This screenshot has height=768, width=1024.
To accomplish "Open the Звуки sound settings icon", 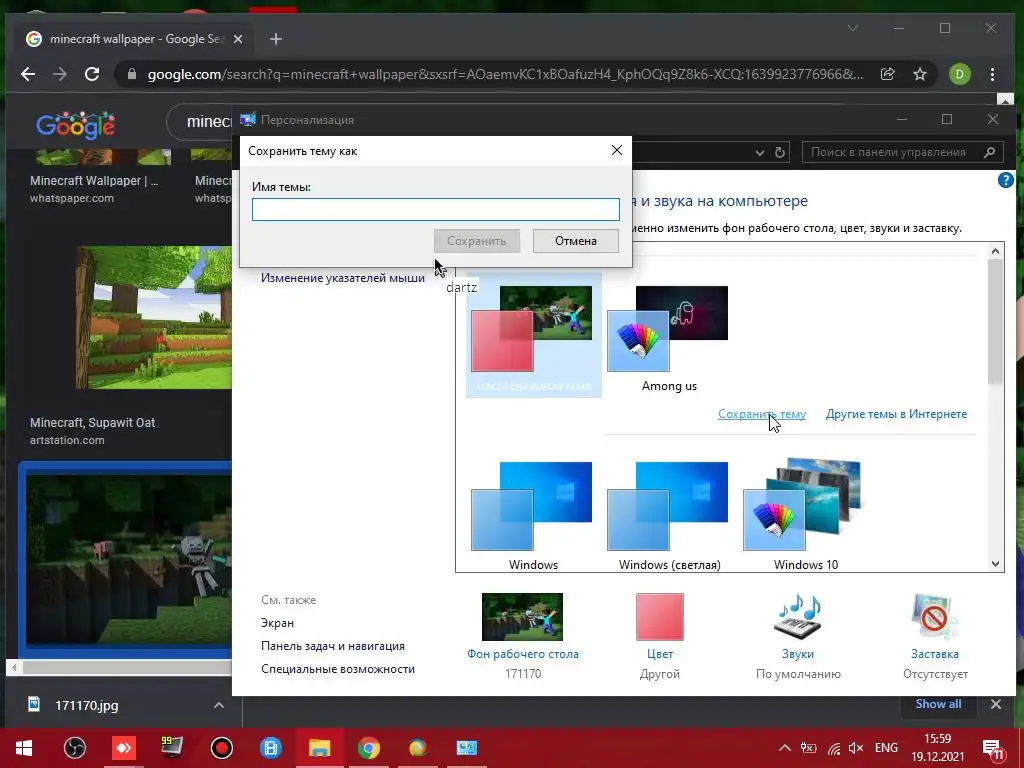I will click(x=797, y=617).
